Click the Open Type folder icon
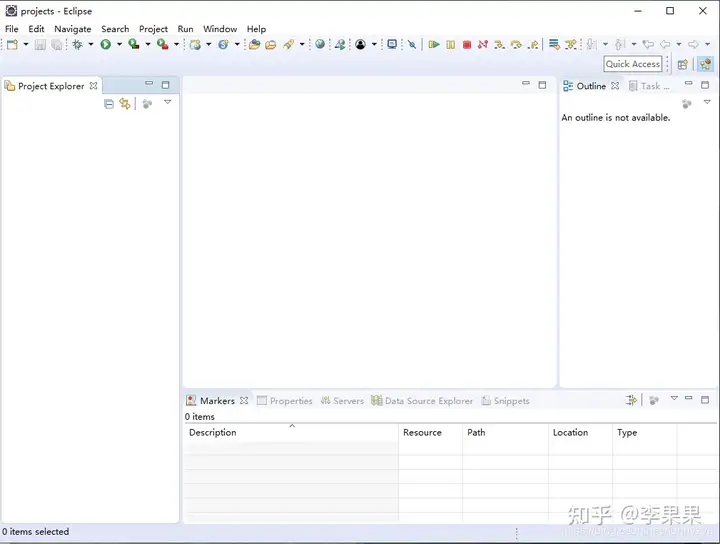The height and width of the screenshot is (544, 720). point(254,45)
